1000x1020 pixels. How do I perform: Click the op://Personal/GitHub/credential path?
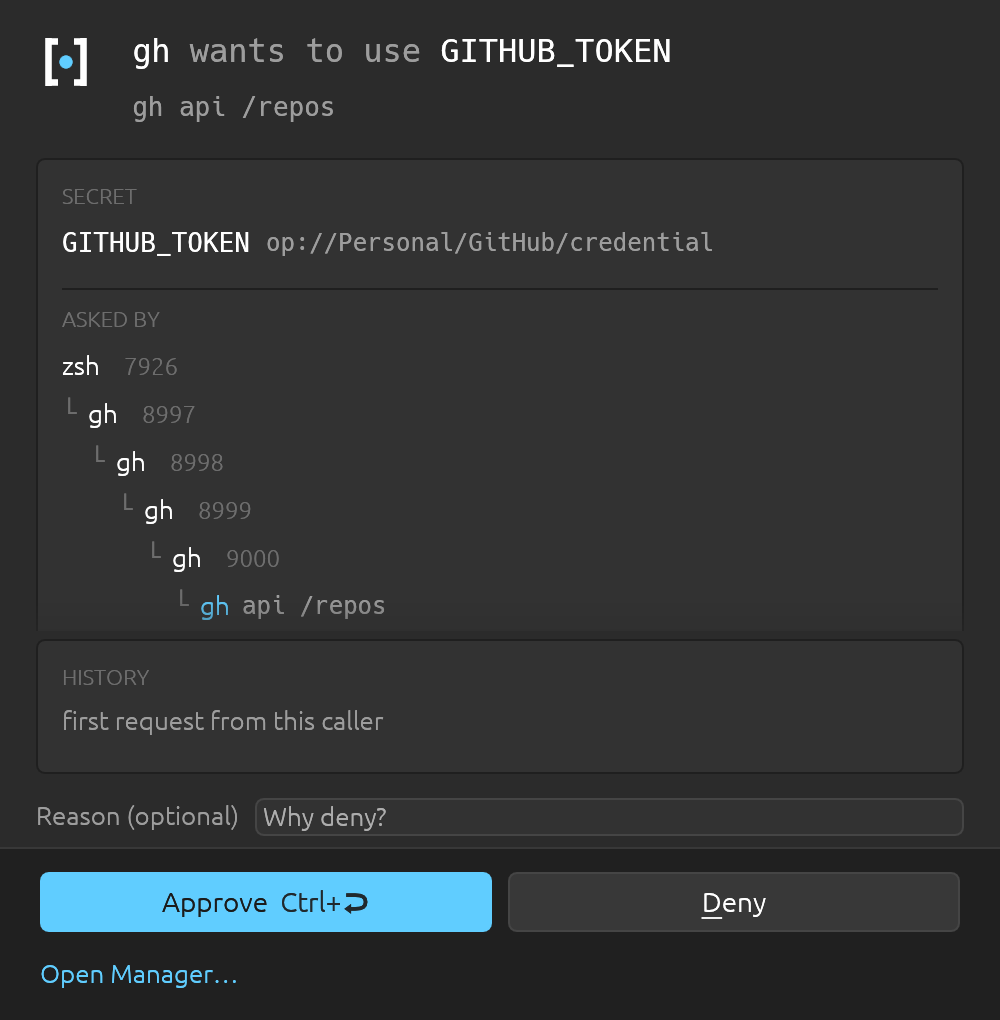(489, 243)
